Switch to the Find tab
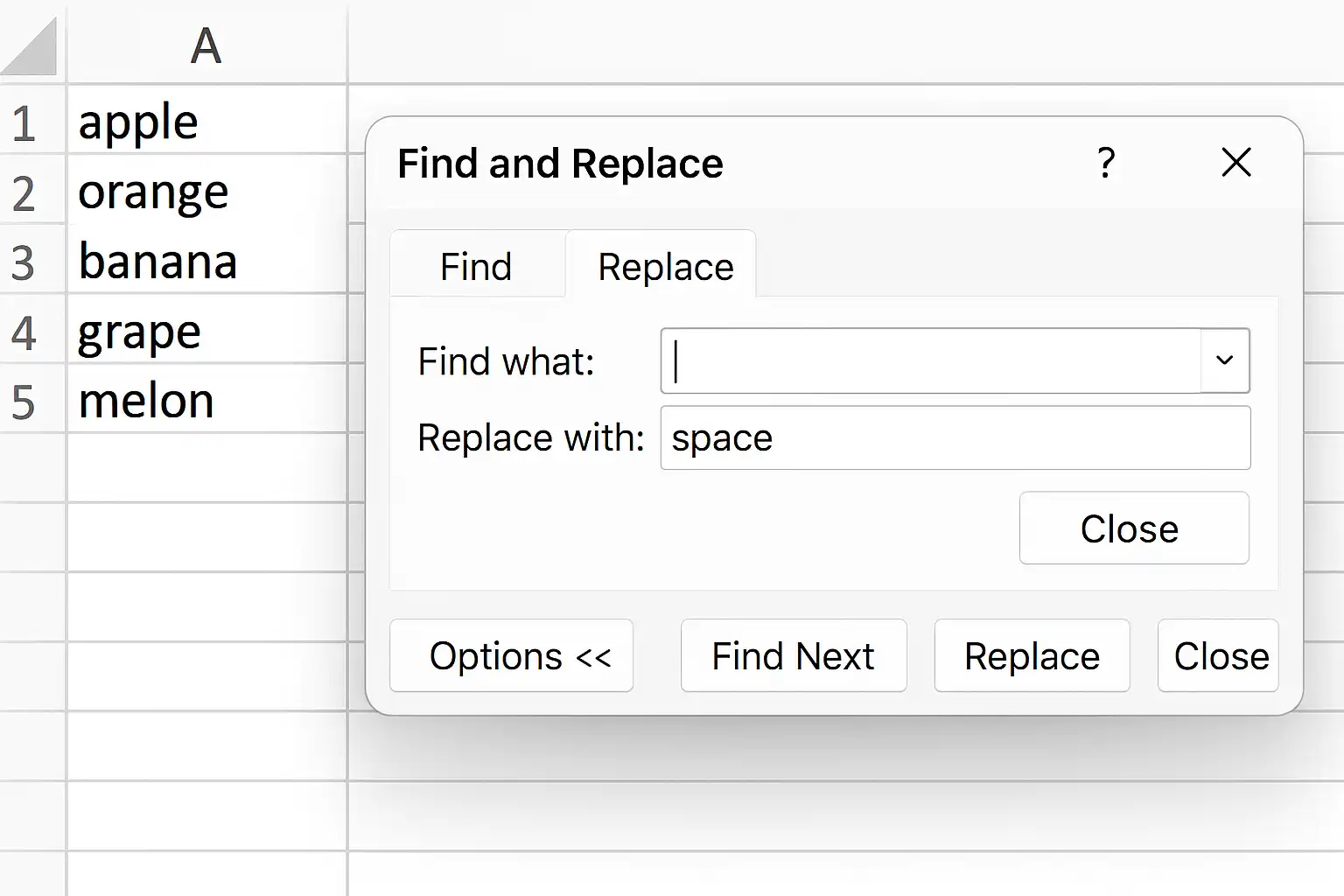The image size is (1344, 896). pos(476,267)
